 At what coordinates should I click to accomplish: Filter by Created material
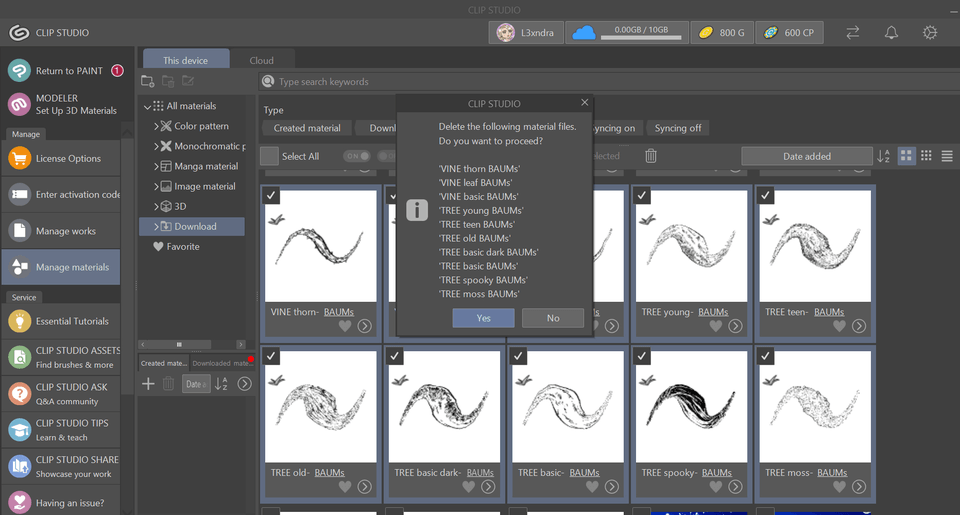click(x=307, y=128)
